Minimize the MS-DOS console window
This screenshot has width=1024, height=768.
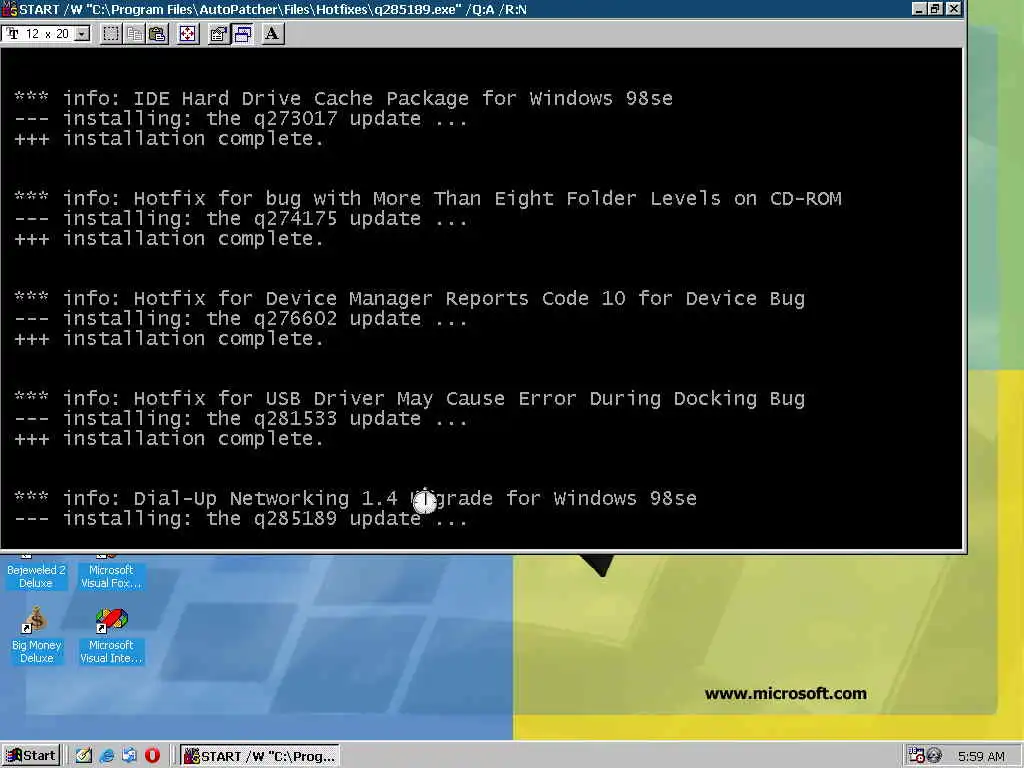coord(919,9)
